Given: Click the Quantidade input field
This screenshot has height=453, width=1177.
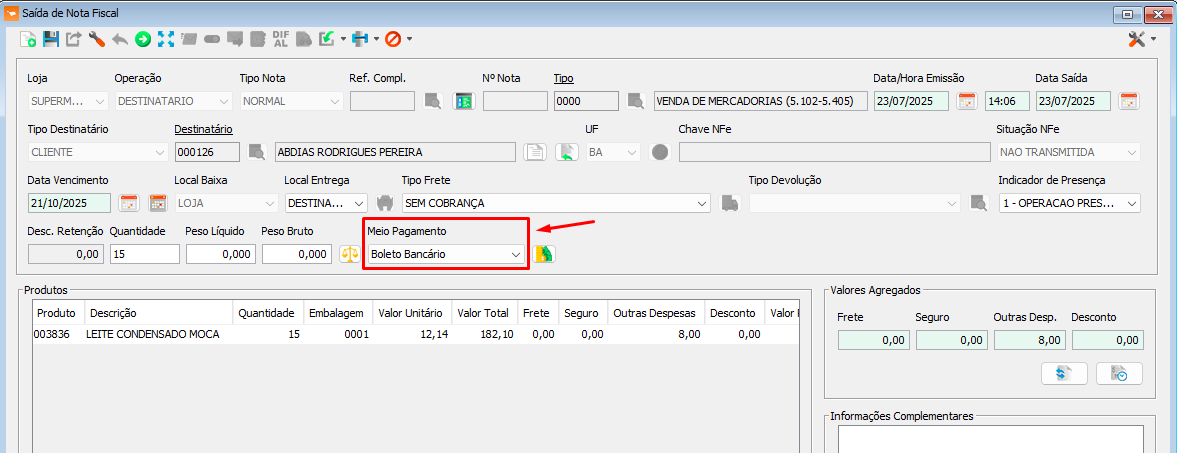Looking at the screenshot, I should coord(144,254).
